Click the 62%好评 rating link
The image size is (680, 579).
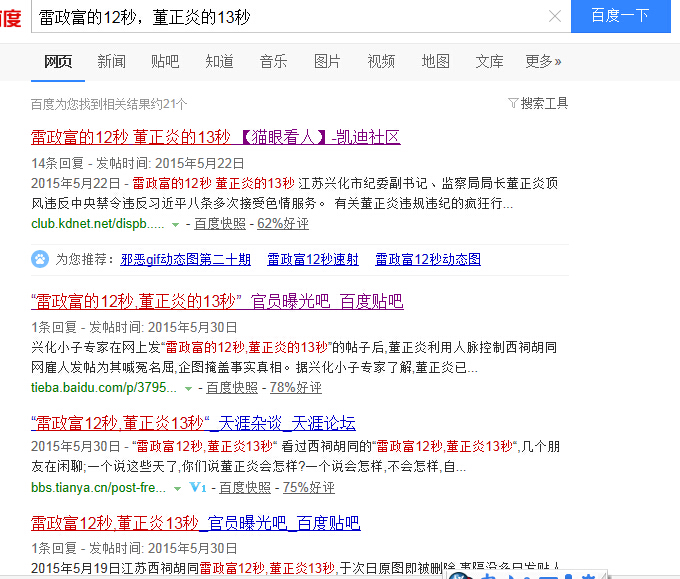pyautogui.click(x=283, y=224)
